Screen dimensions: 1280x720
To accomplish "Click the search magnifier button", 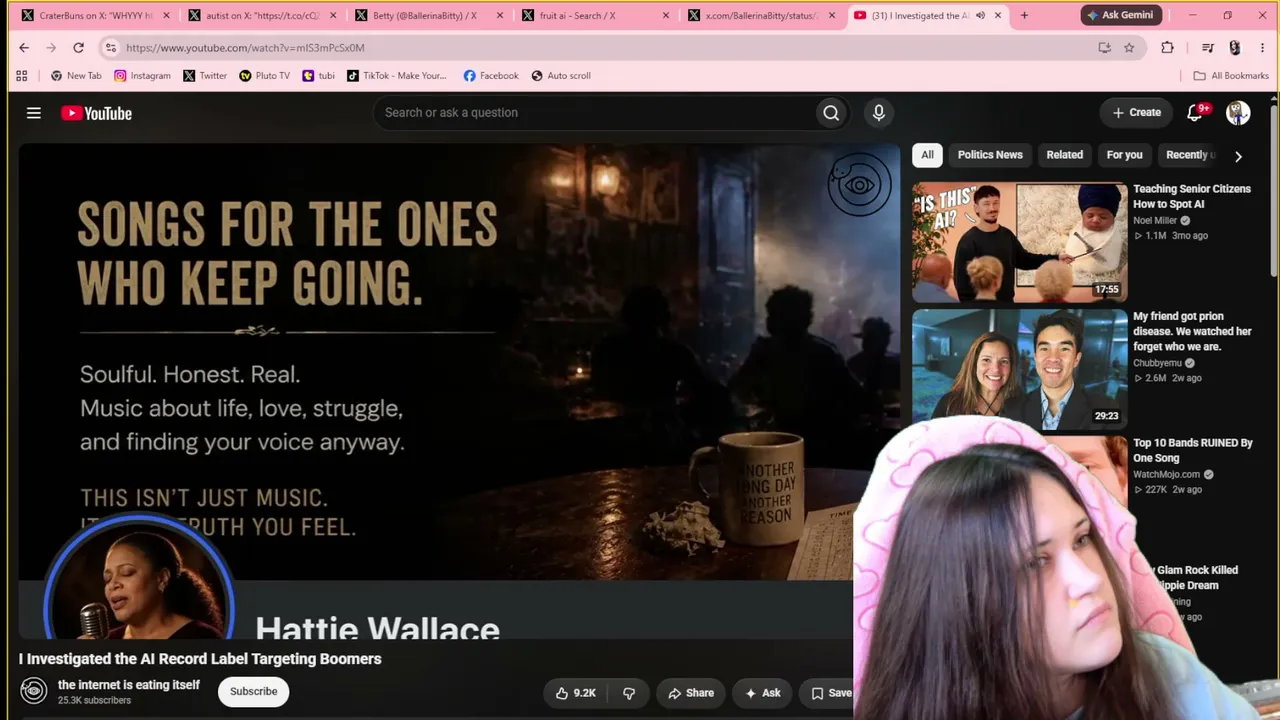I will (x=831, y=113).
